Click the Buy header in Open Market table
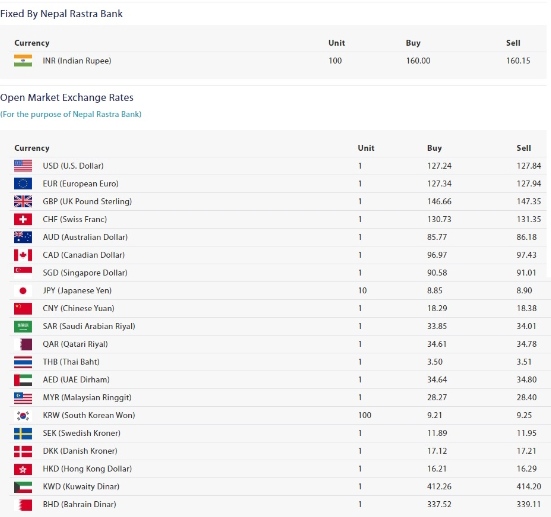The image size is (551, 517). click(434, 148)
